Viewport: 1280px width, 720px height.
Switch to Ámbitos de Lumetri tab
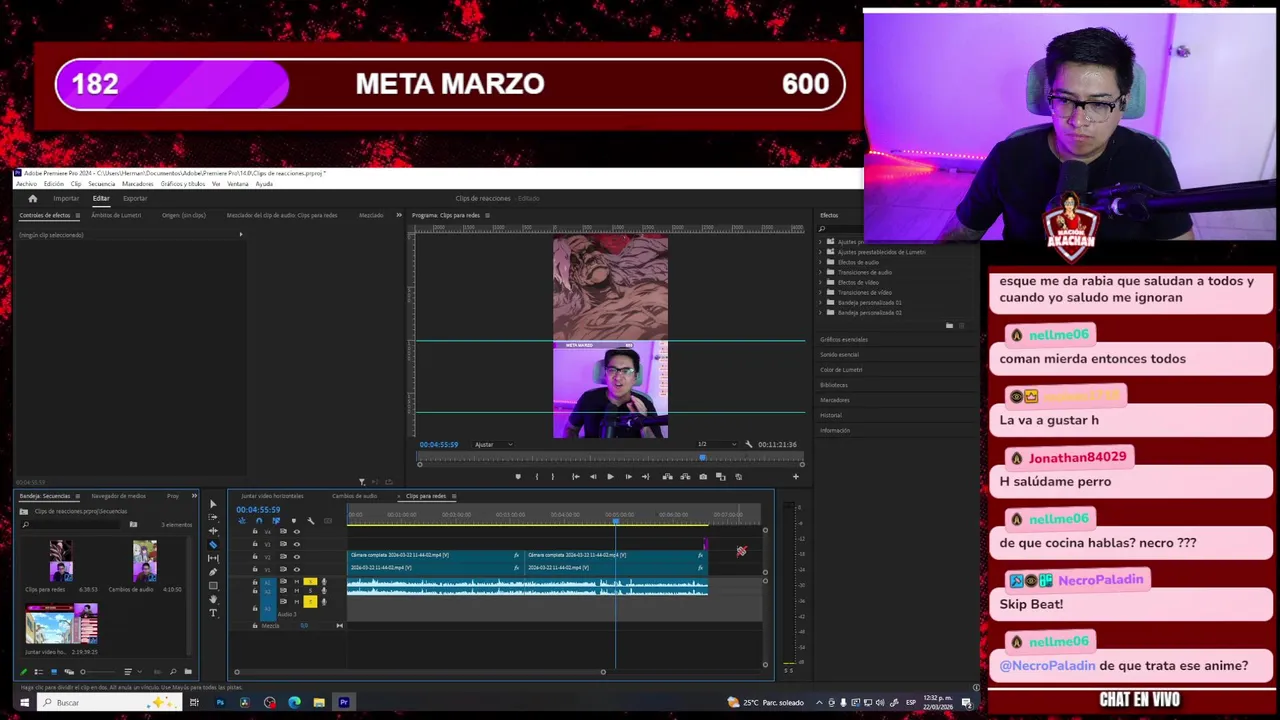116,215
